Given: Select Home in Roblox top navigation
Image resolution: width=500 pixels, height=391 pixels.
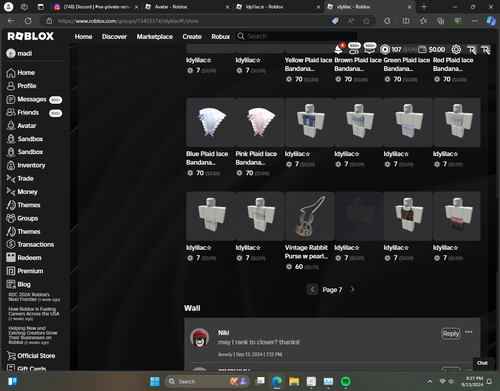Looking at the screenshot, I should pos(83,36).
